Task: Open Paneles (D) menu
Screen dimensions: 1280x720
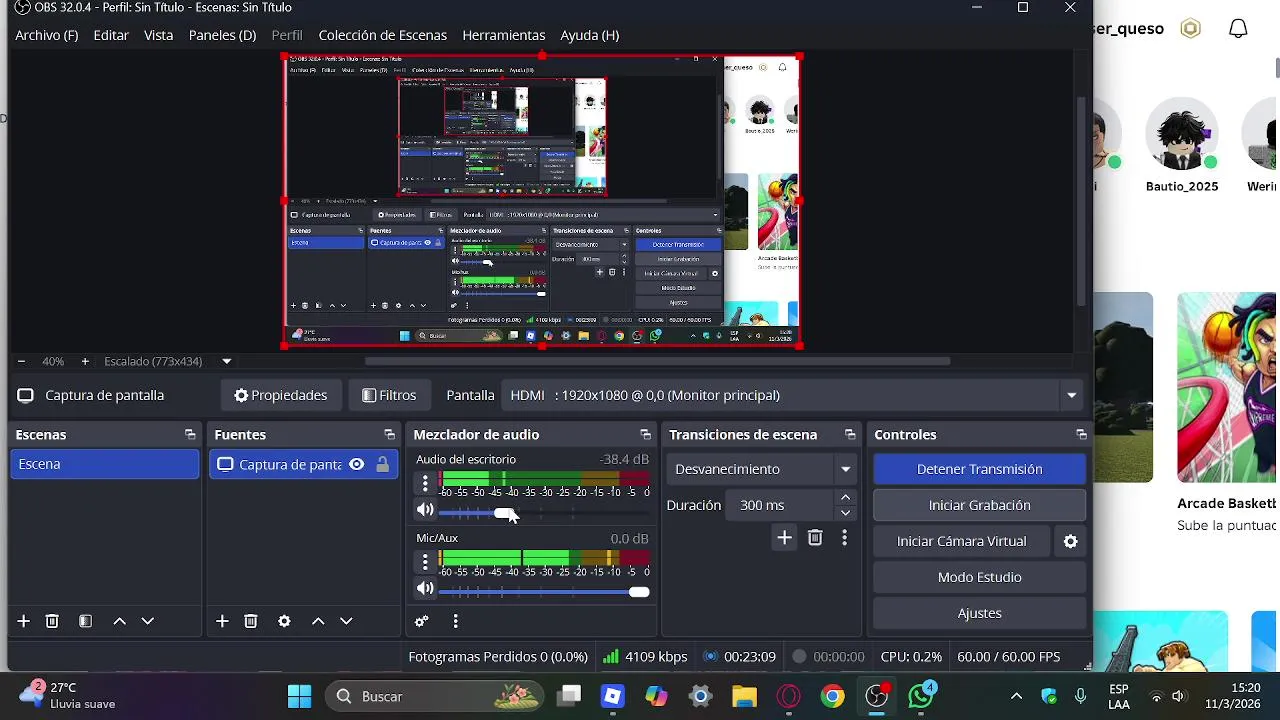Action: pyautogui.click(x=222, y=35)
